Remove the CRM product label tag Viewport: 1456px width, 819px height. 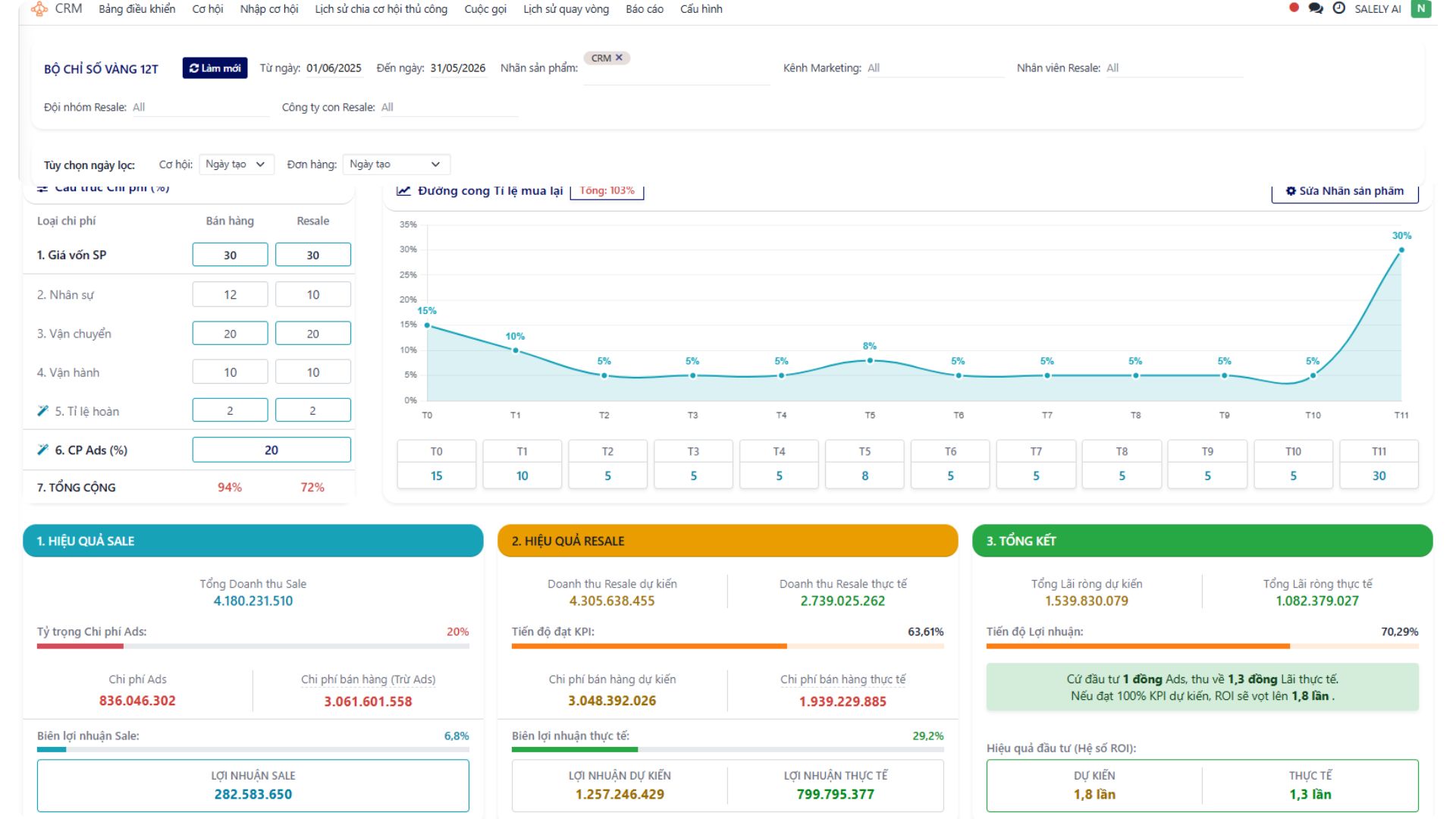tap(619, 58)
